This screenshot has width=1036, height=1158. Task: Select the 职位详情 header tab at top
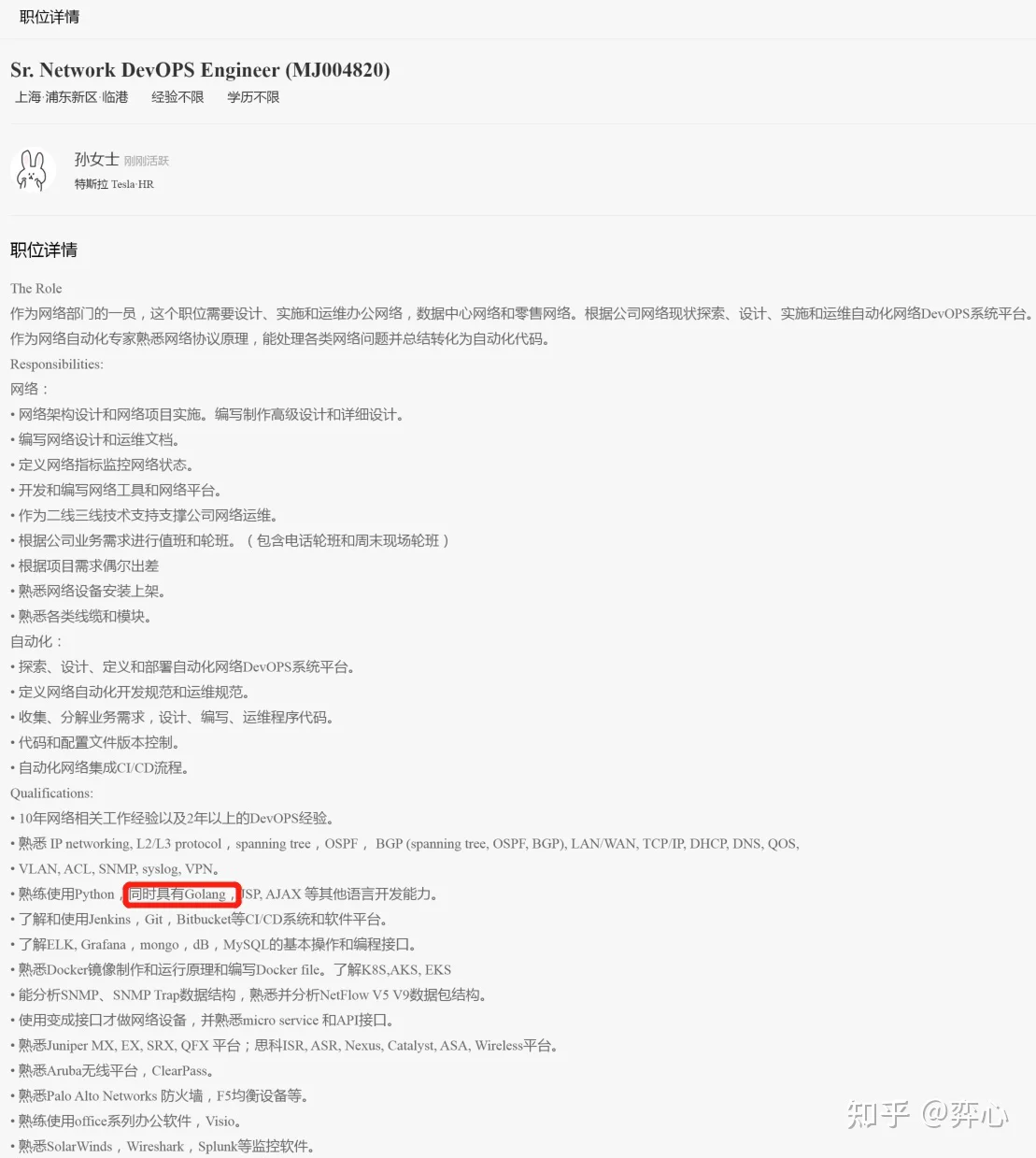(50, 17)
